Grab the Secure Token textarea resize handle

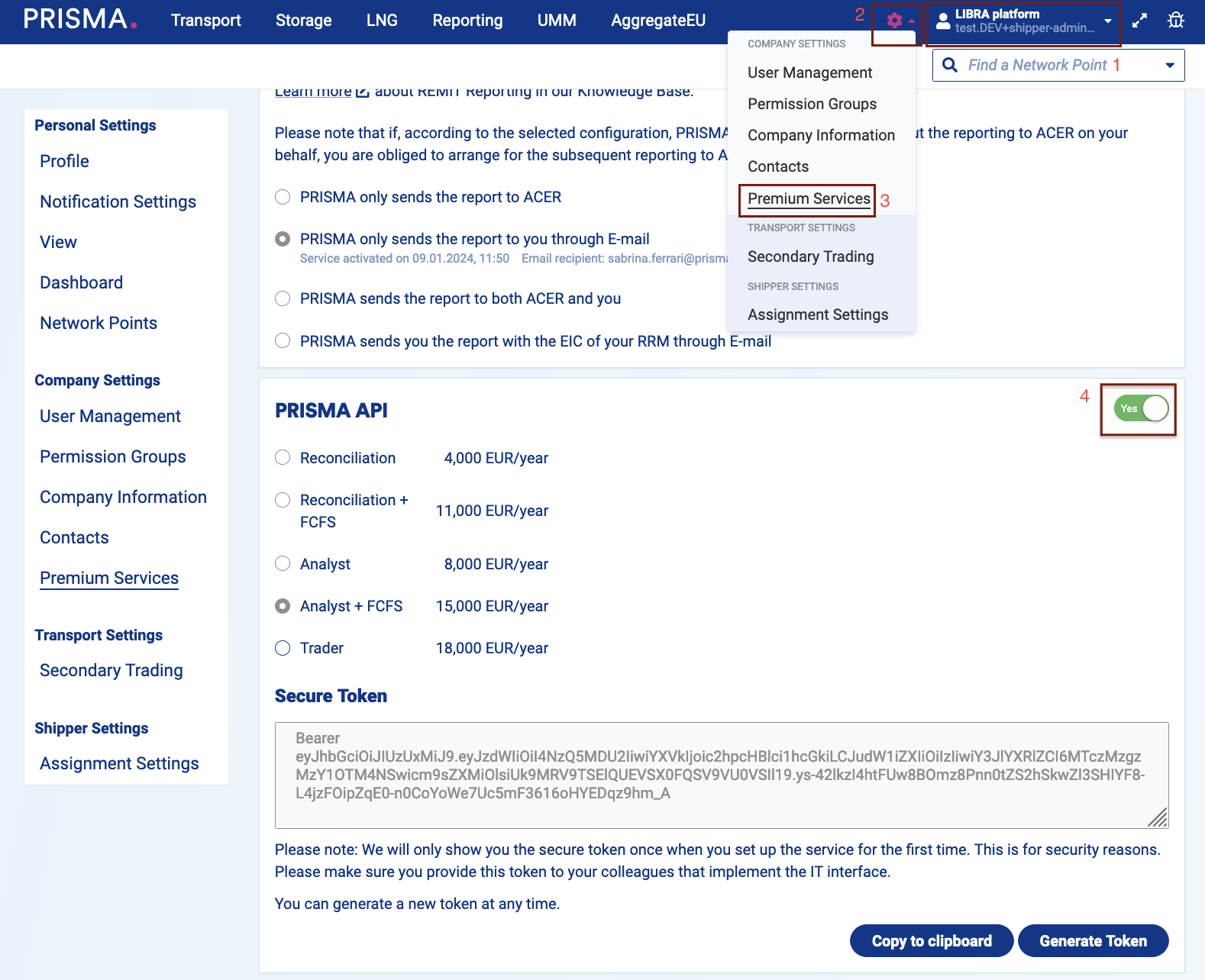(x=1158, y=817)
